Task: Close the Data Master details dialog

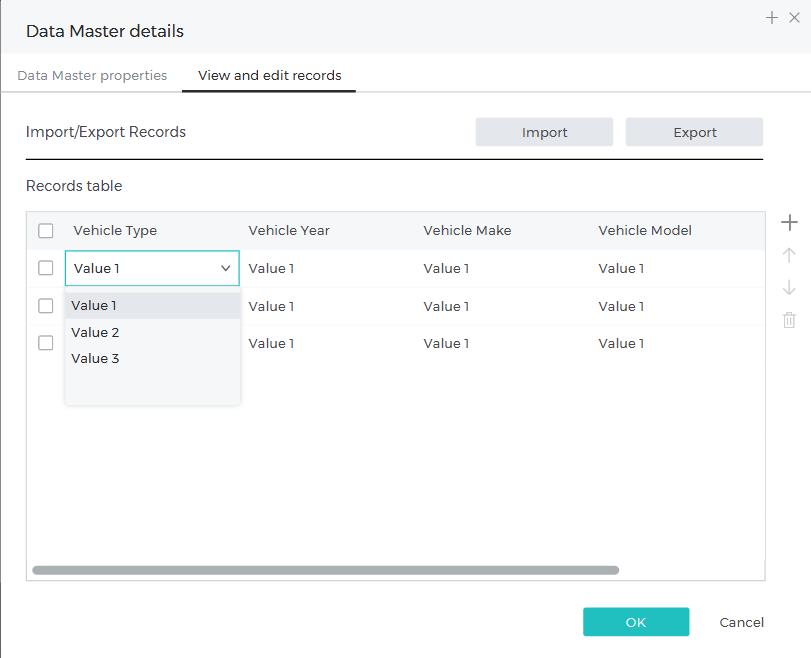Action: pos(795,18)
